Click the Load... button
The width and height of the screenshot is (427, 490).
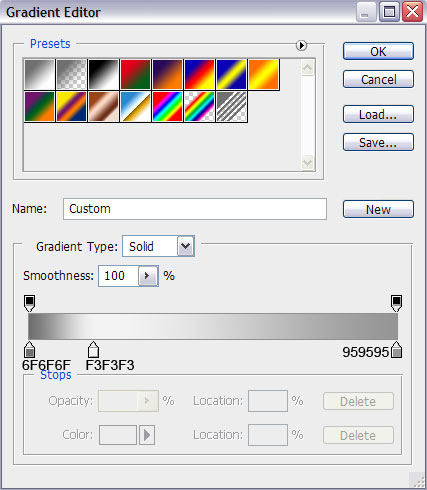(378, 114)
